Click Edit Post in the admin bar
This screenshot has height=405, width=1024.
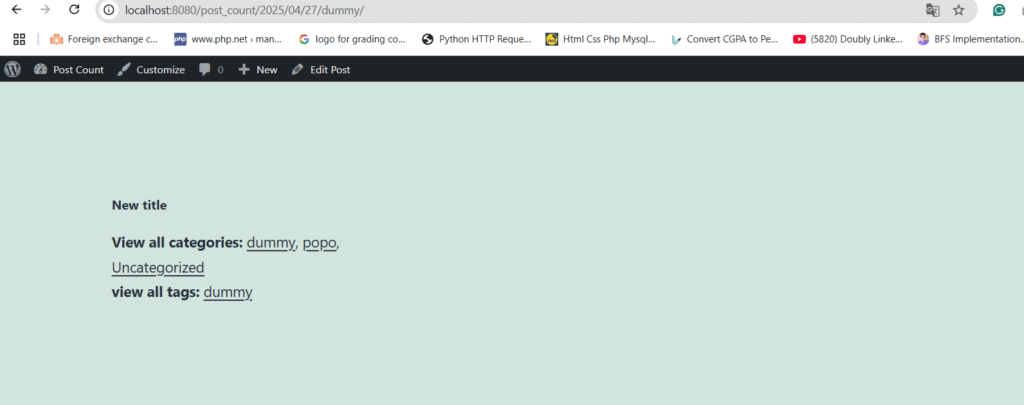pyautogui.click(x=321, y=69)
